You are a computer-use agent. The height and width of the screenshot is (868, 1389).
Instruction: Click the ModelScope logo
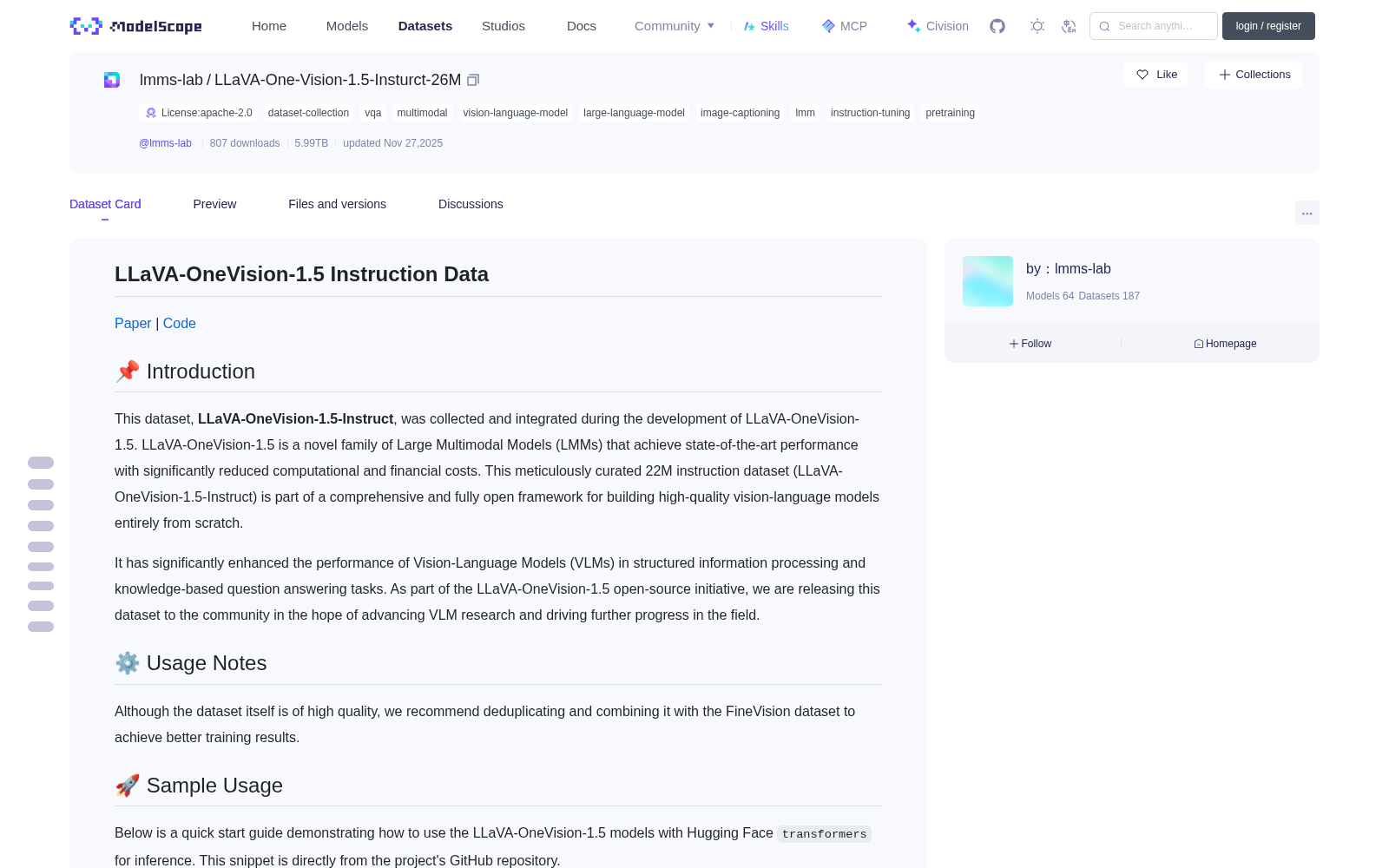[136, 26]
